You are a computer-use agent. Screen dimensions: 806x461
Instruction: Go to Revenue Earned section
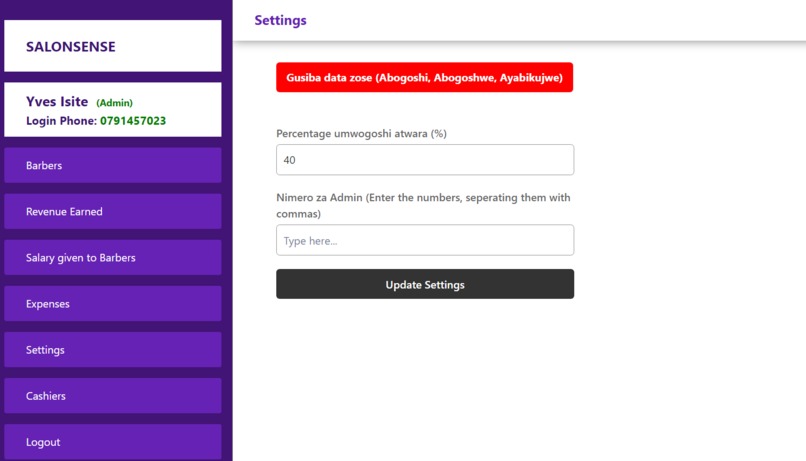click(113, 211)
